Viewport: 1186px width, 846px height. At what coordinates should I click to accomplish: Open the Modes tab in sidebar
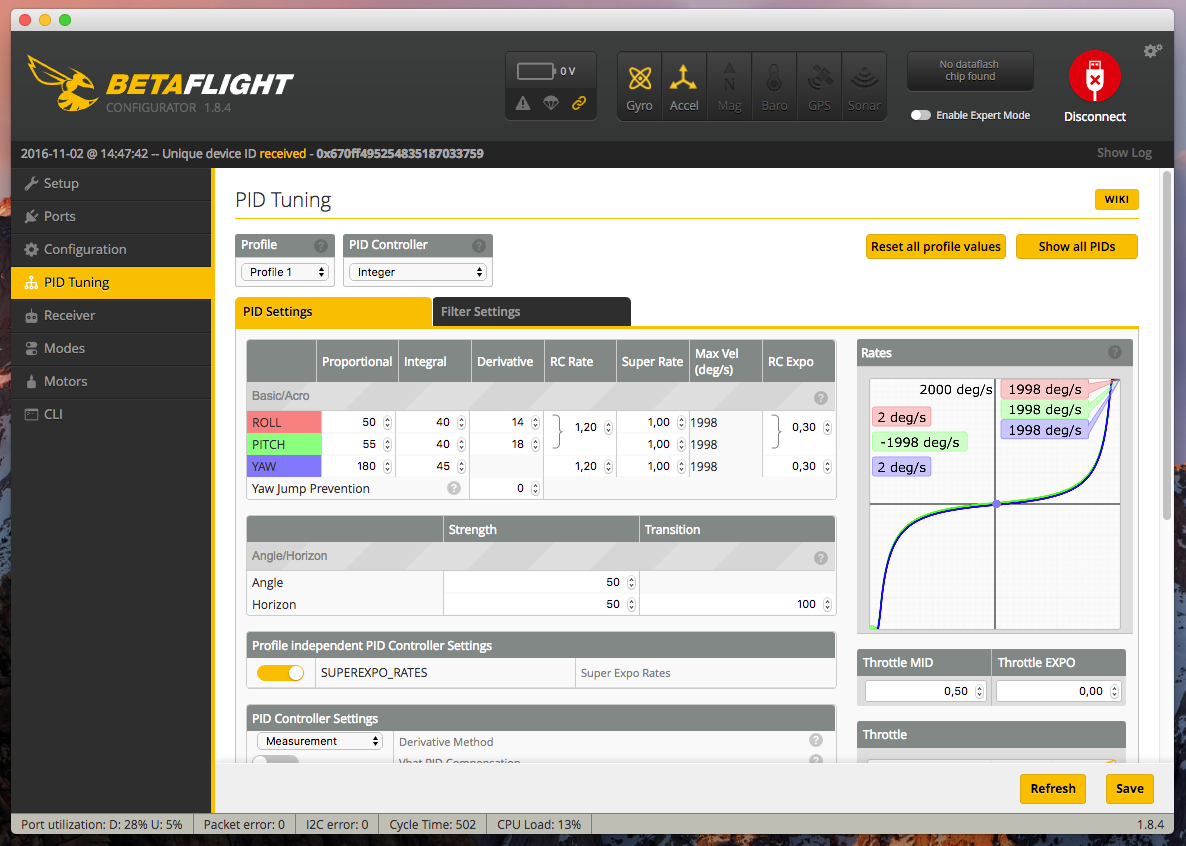[111, 348]
